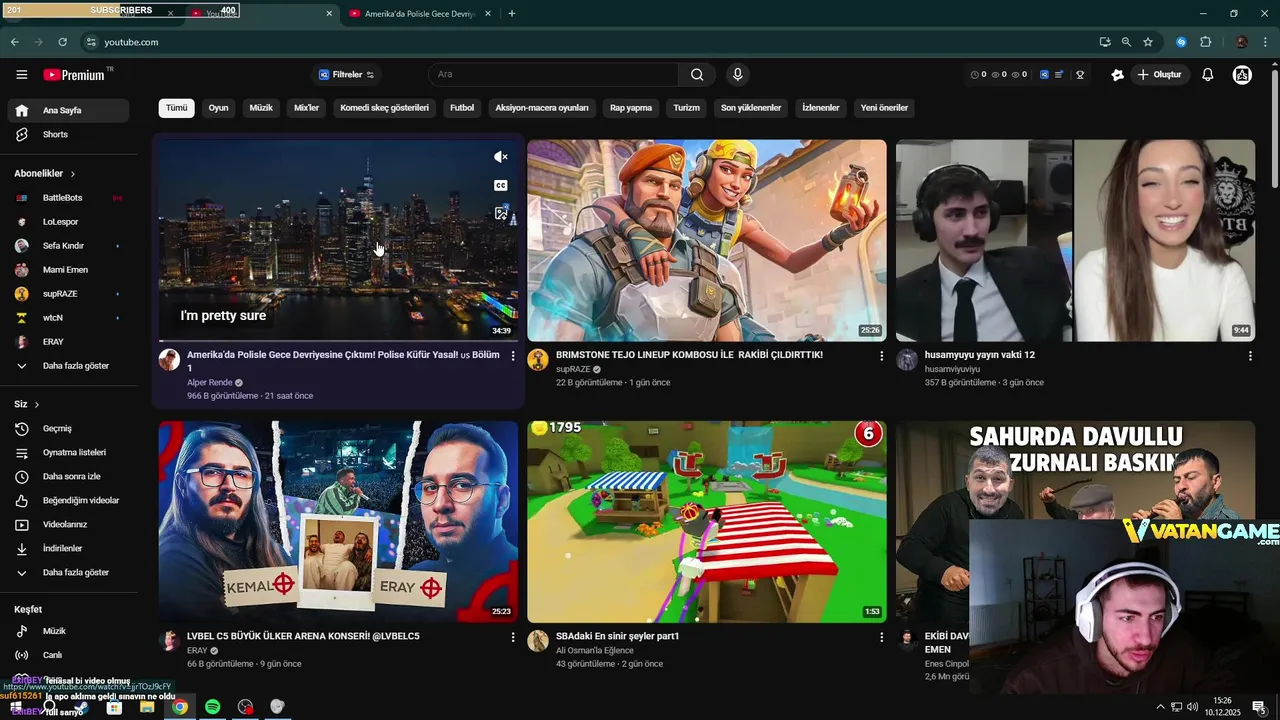
Task: Open the YouTube hamburger guide menu
Action: [21, 75]
